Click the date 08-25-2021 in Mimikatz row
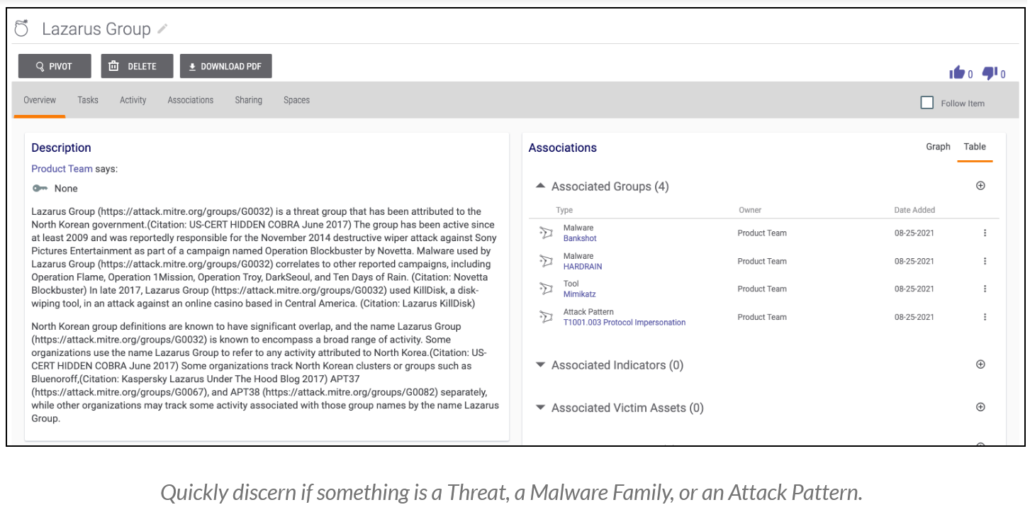 click(x=914, y=289)
